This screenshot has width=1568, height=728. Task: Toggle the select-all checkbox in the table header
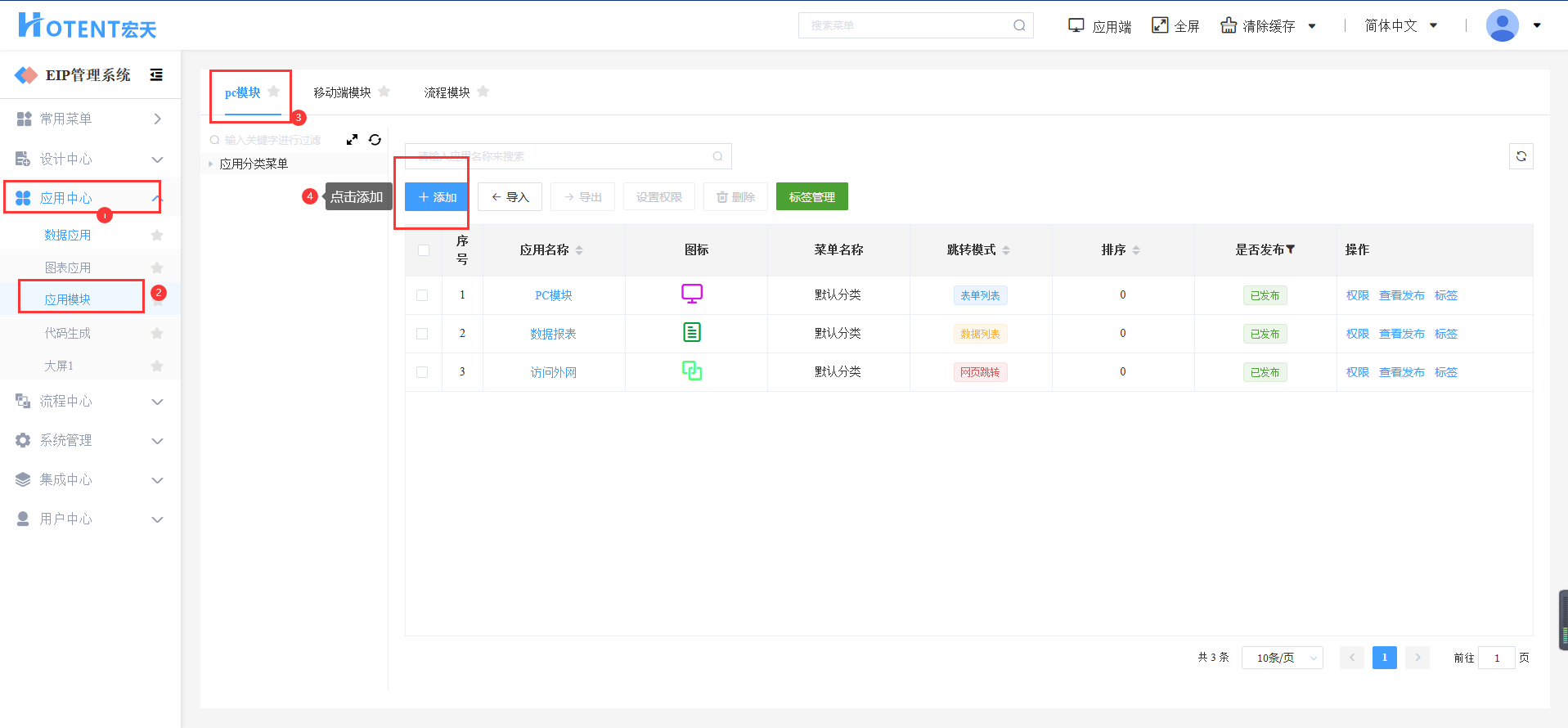(424, 250)
